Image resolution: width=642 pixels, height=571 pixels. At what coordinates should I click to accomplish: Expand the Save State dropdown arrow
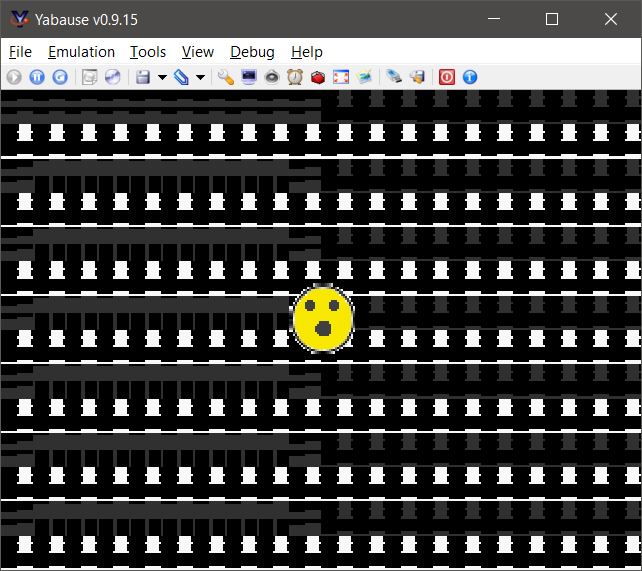point(162,77)
